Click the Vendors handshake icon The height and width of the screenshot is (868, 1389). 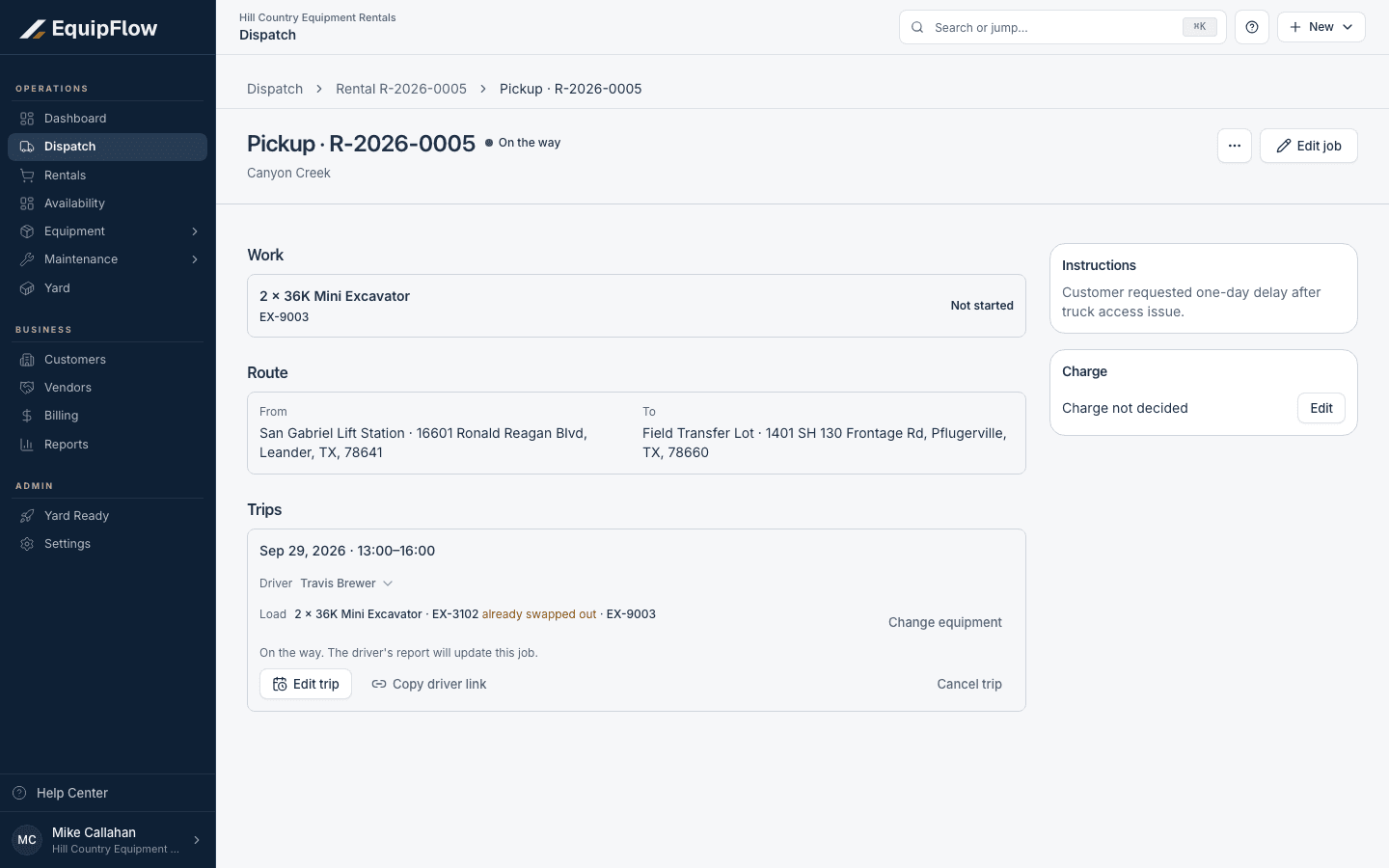(x=27, y=388)
